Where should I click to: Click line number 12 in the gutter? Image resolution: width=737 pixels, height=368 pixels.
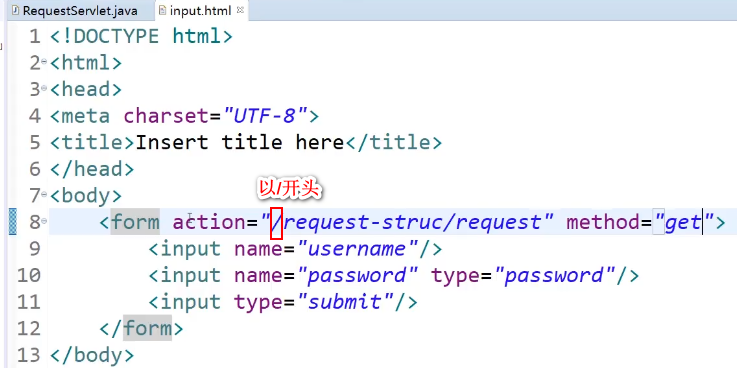pyautogui.click(x=29, y=328)
